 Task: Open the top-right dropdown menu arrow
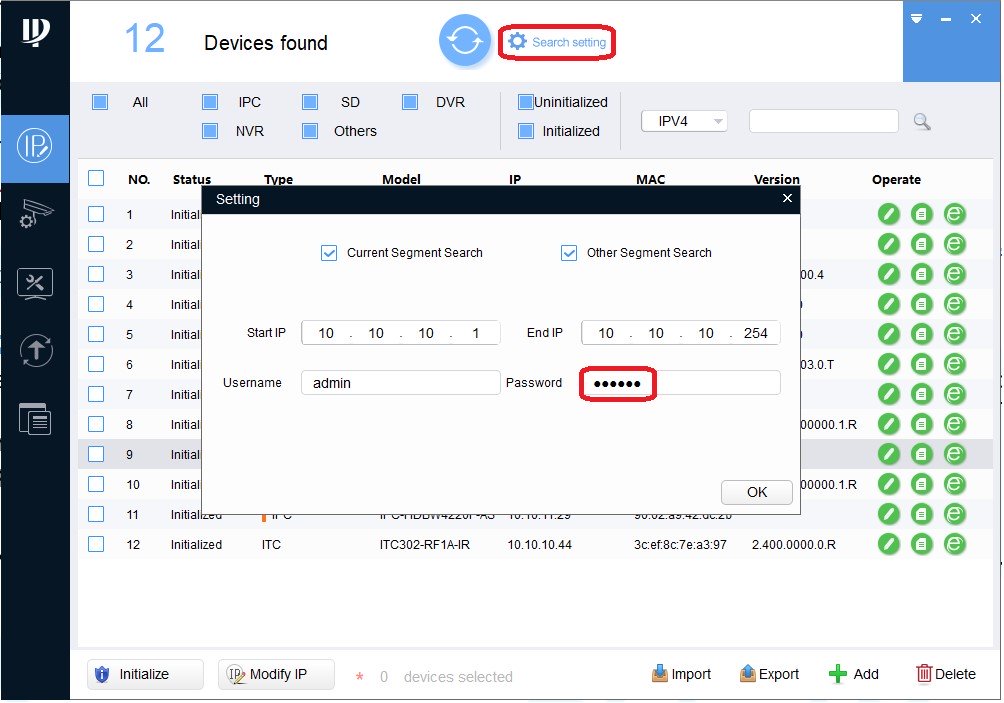[x=917, y=18]
